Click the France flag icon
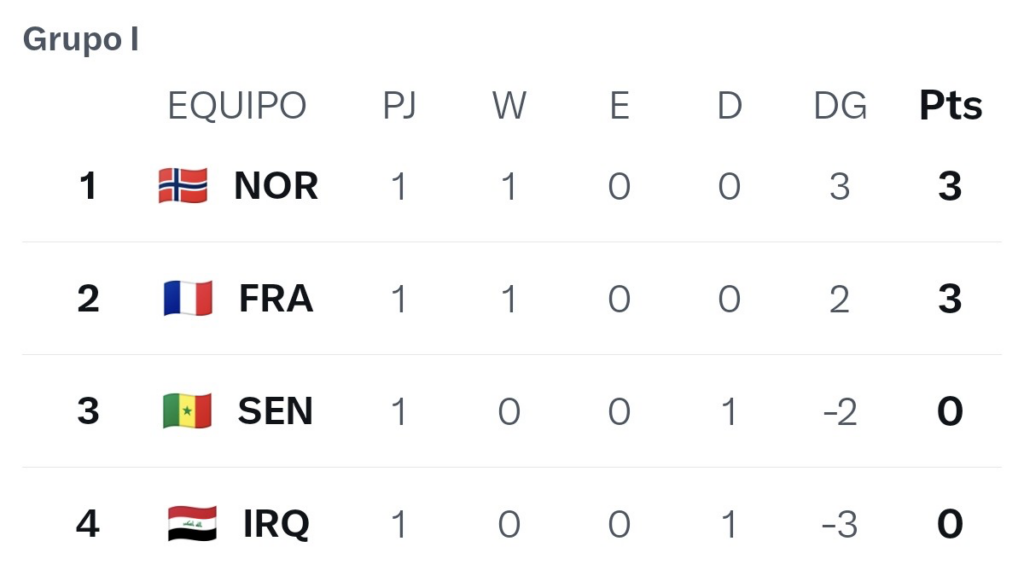The image size is (1024, 582). [188, 298]
